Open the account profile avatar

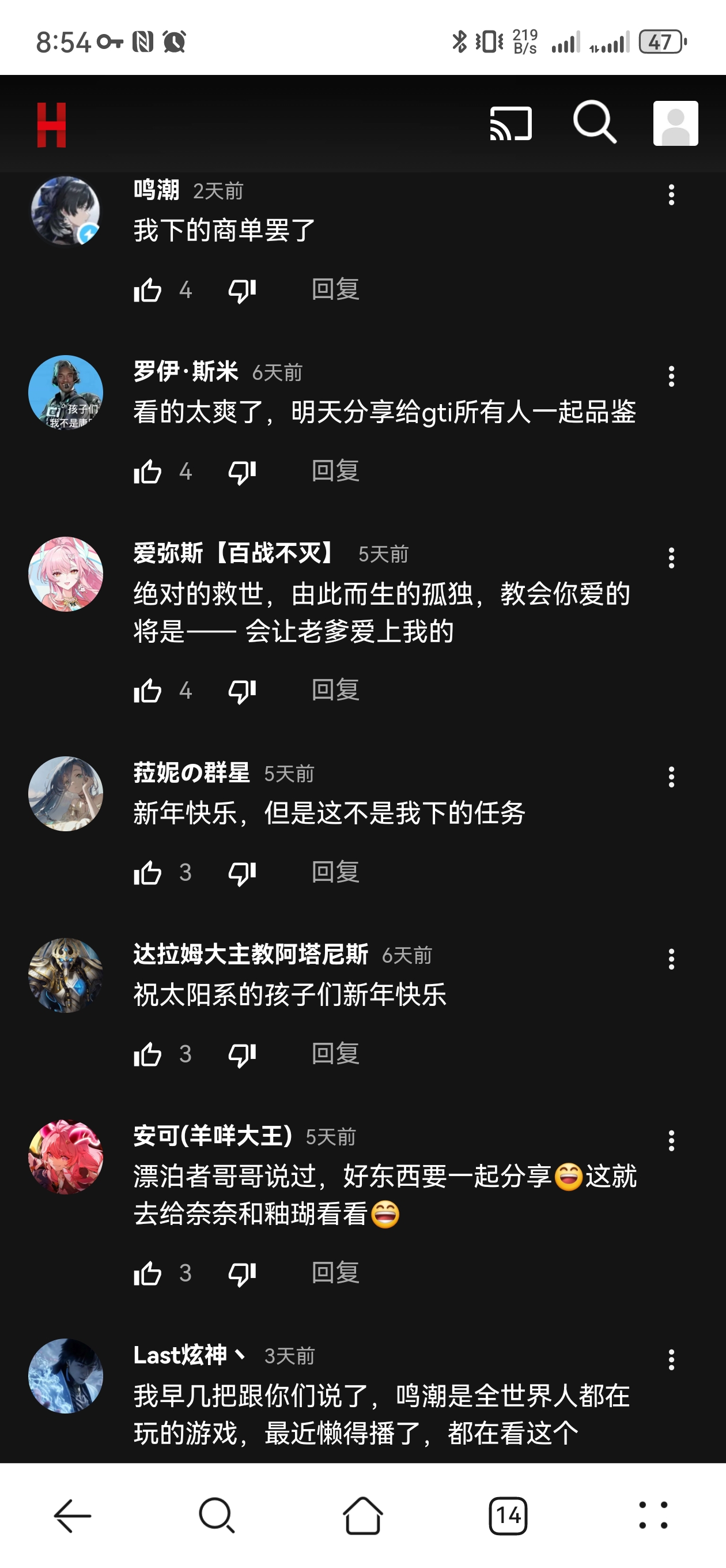click(x=675, y=123)
